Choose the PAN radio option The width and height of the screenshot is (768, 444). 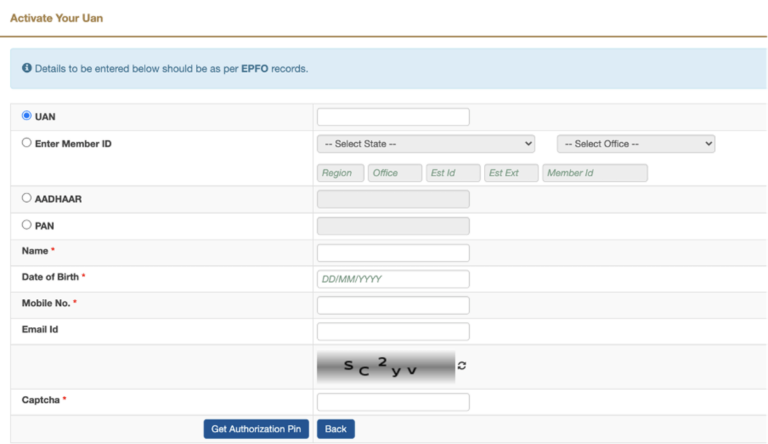[27, 225]
